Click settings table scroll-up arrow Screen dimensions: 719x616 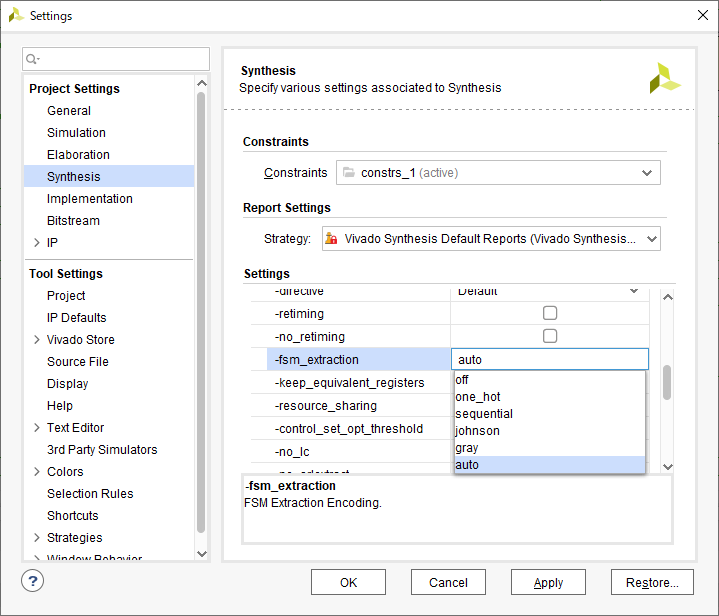point(668,297)
